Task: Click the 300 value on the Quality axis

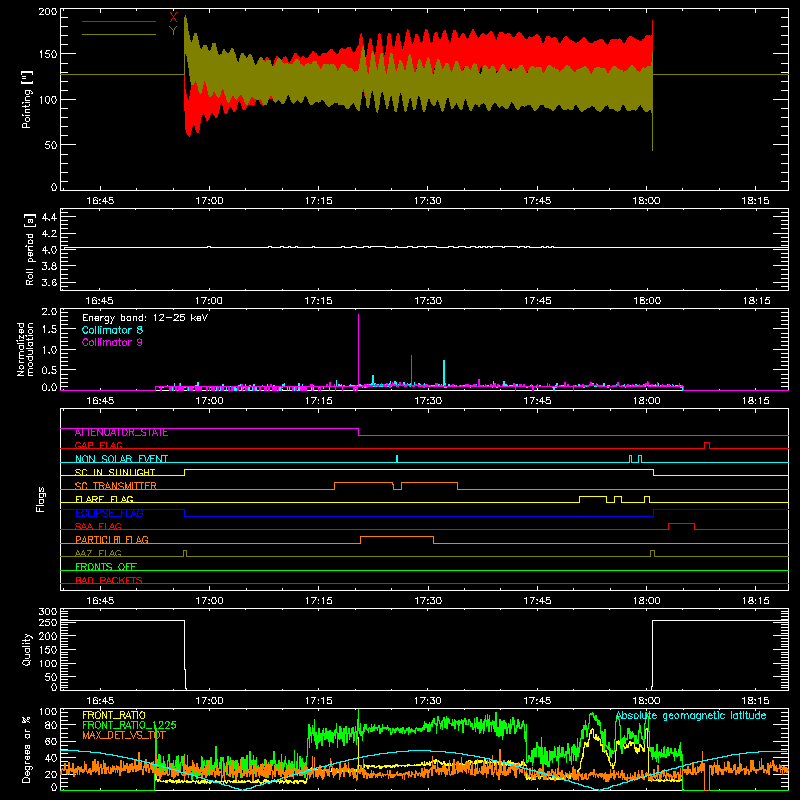Action: pos(48,612)
